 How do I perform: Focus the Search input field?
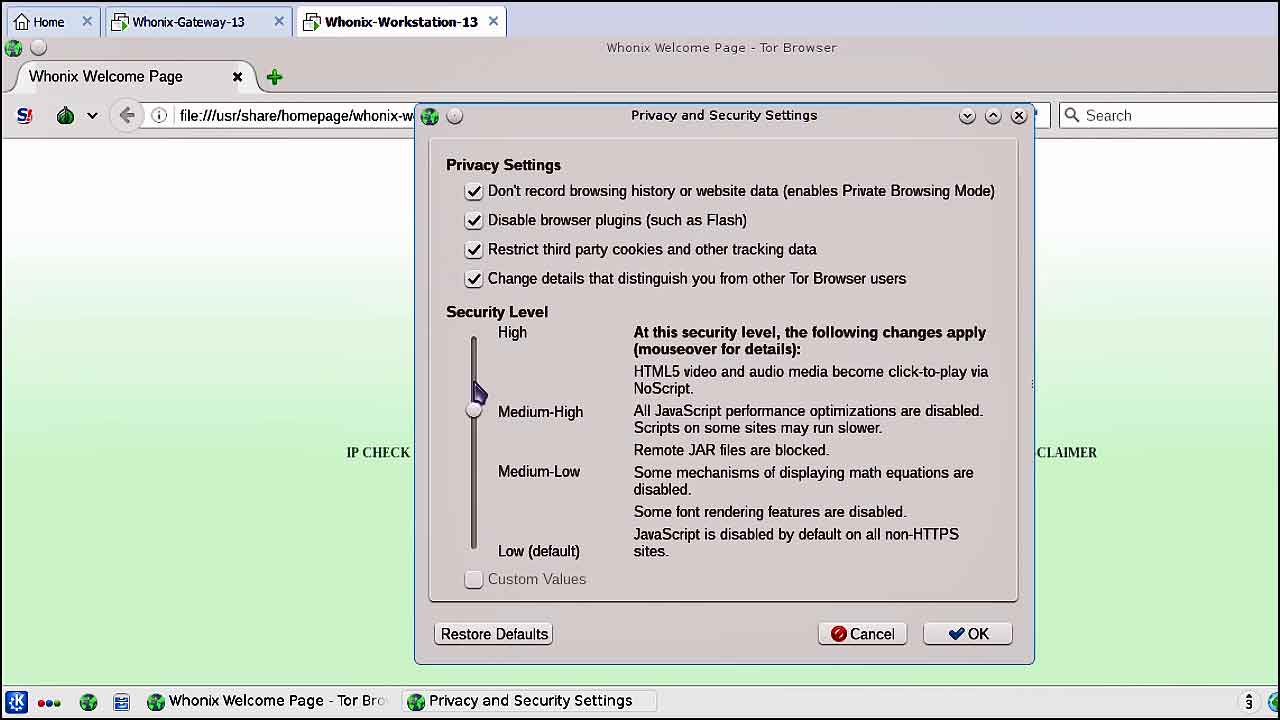(1168, 115)
